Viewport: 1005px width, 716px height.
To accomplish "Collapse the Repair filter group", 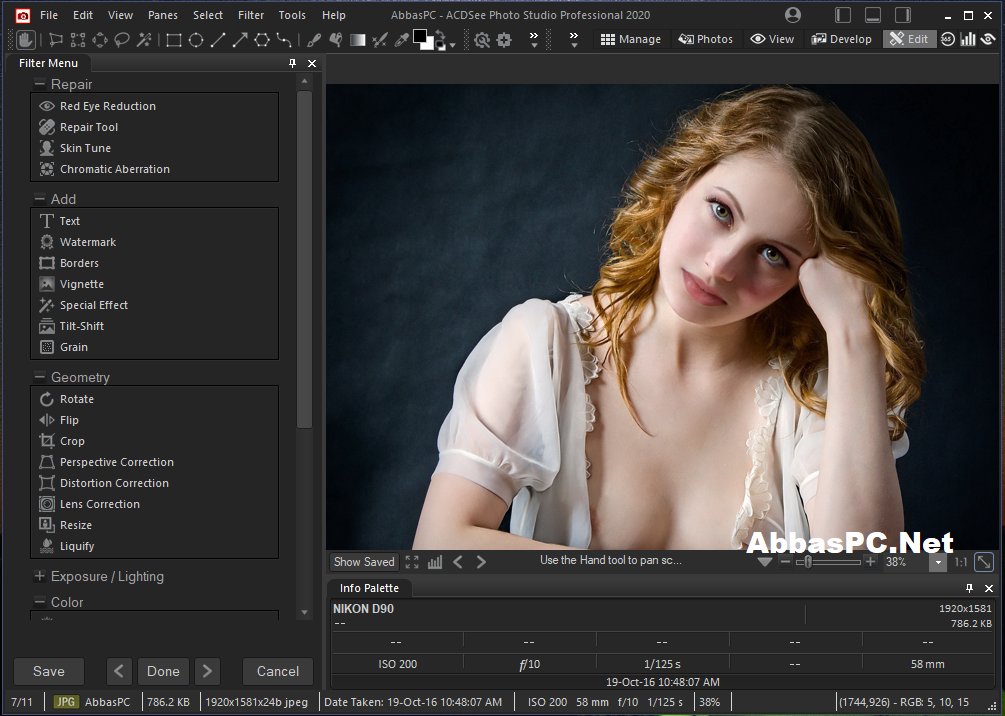I will click(x=40, y=84).
